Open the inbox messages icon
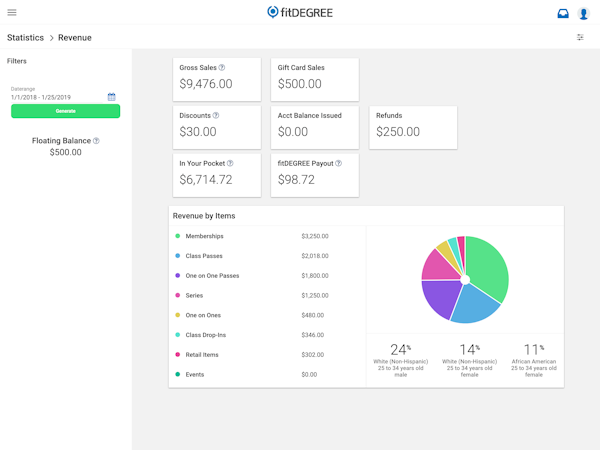The height and width of the screenshot is (450, 600). coord(563,13)
